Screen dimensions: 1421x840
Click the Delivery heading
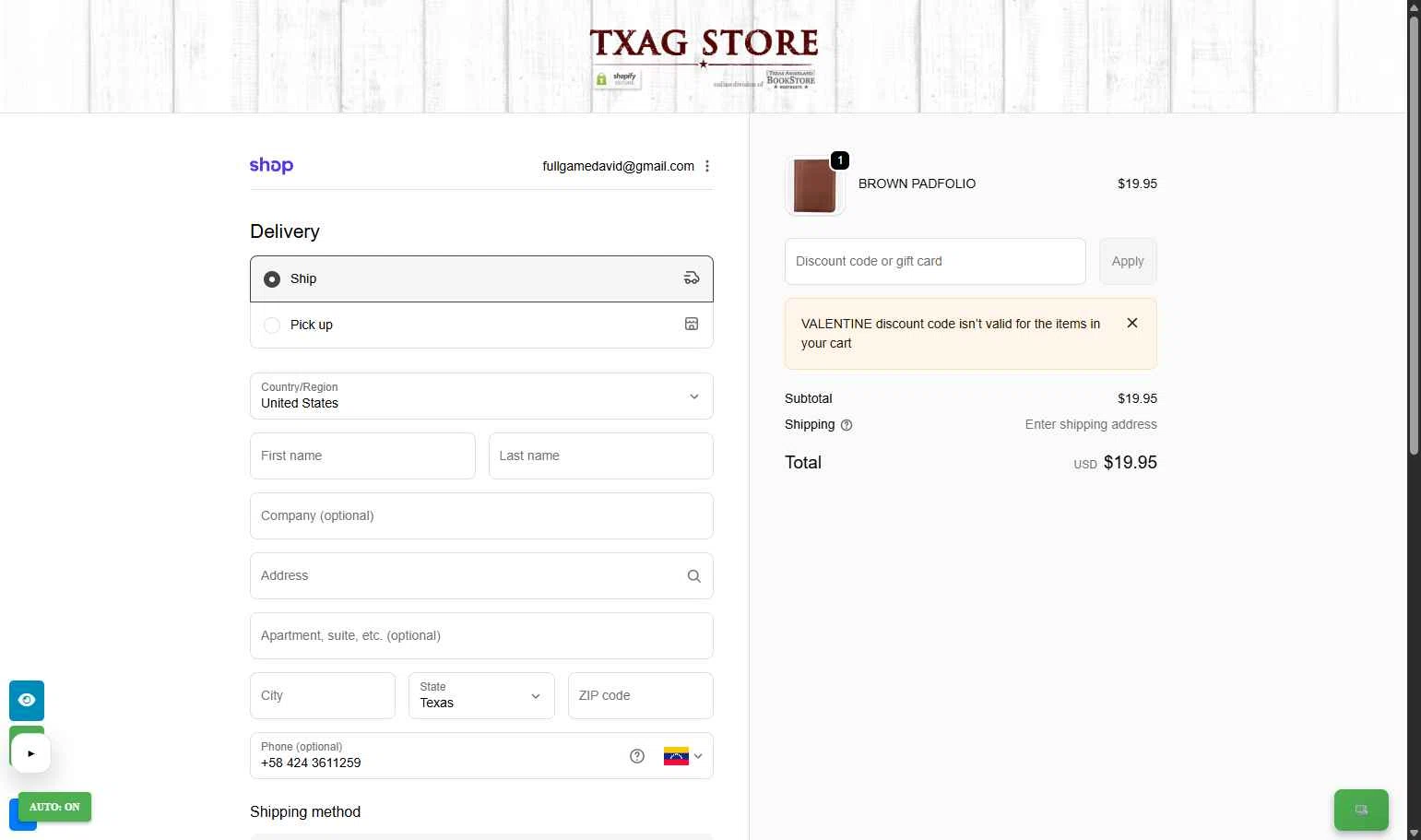pyautogui.click(x=285, y=231)
